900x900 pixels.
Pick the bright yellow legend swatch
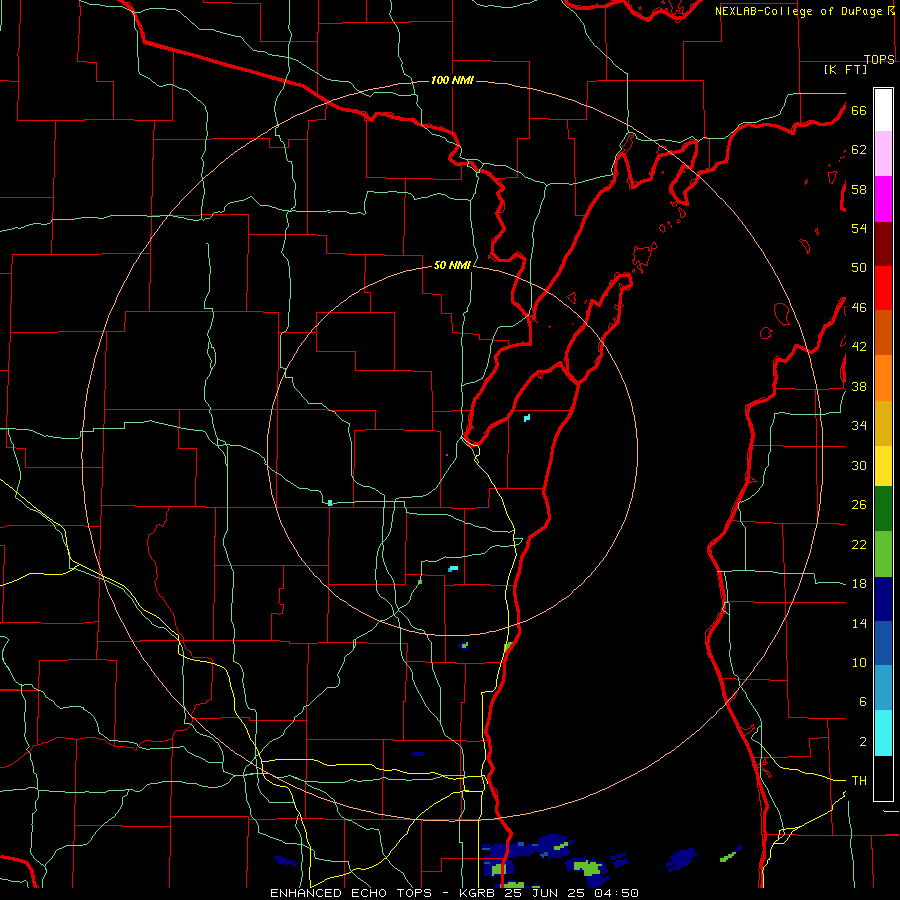[883, 466]
